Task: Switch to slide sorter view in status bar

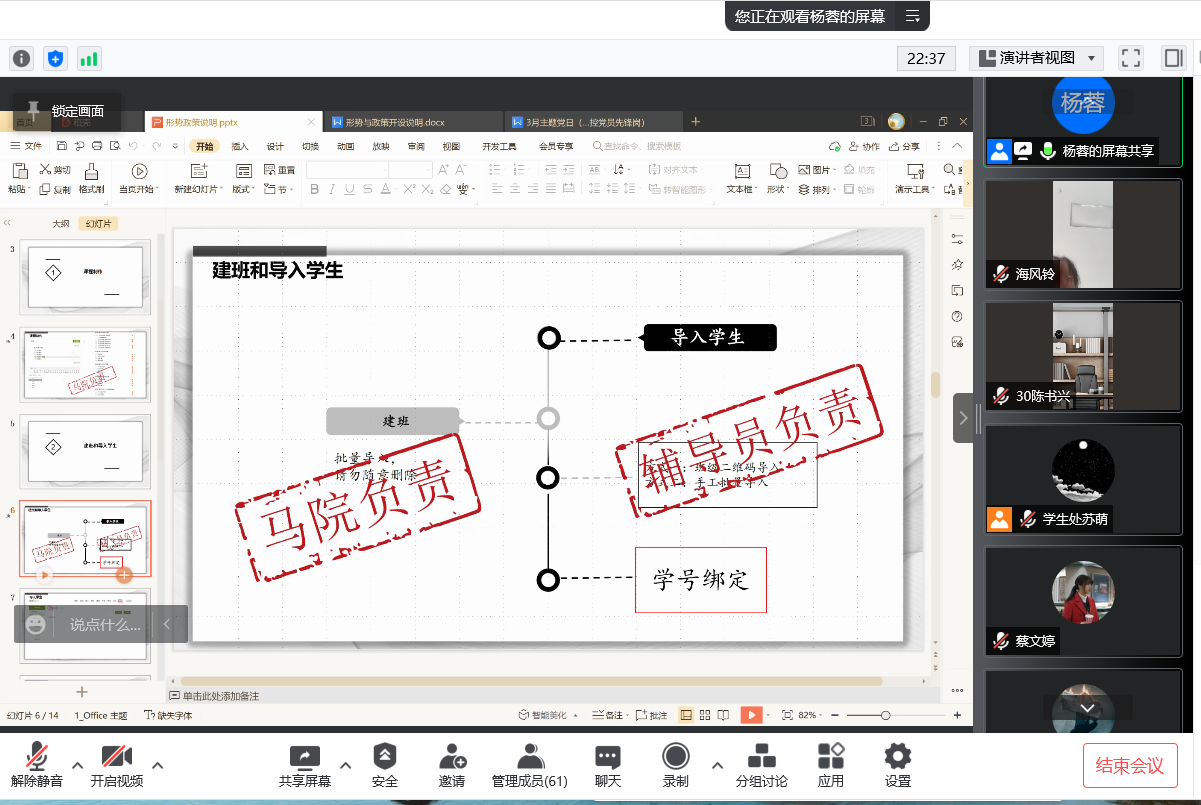Action: pyautogui.click(x=705, y=714)
